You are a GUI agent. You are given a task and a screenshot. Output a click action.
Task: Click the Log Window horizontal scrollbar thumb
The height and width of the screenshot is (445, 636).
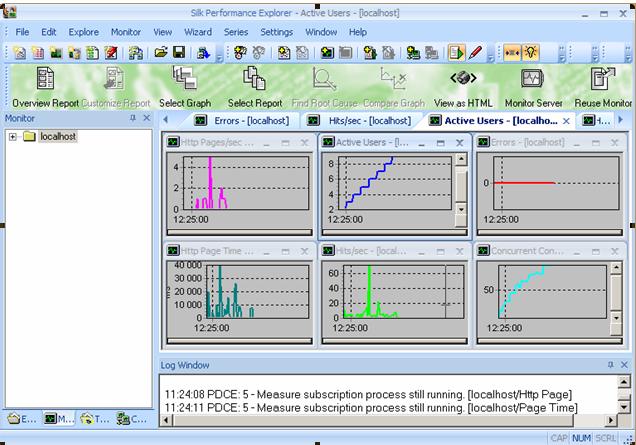pyautogui.click(x=373, y=420)
